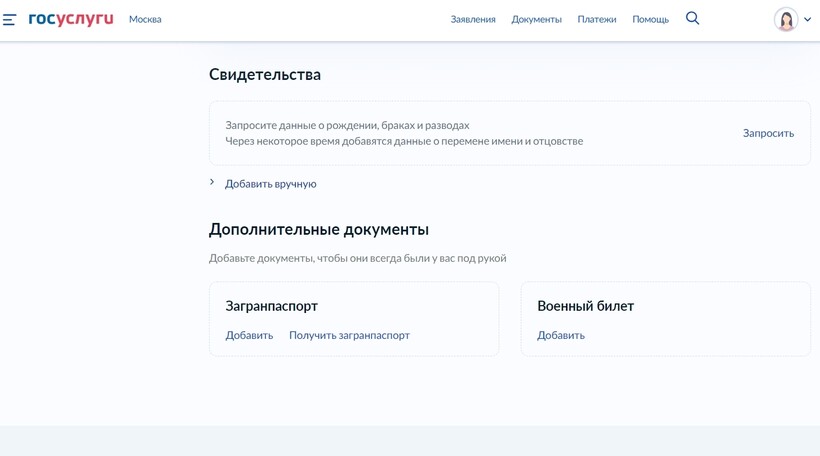
Task: Click the Дополнительные документы heading
Action: click(318, 229)
